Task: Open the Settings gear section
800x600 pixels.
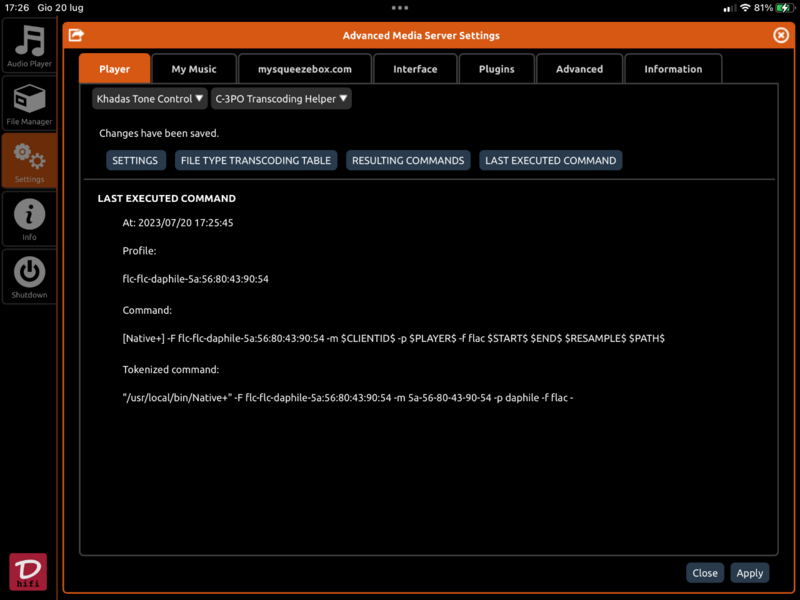Action: point(29,161)
